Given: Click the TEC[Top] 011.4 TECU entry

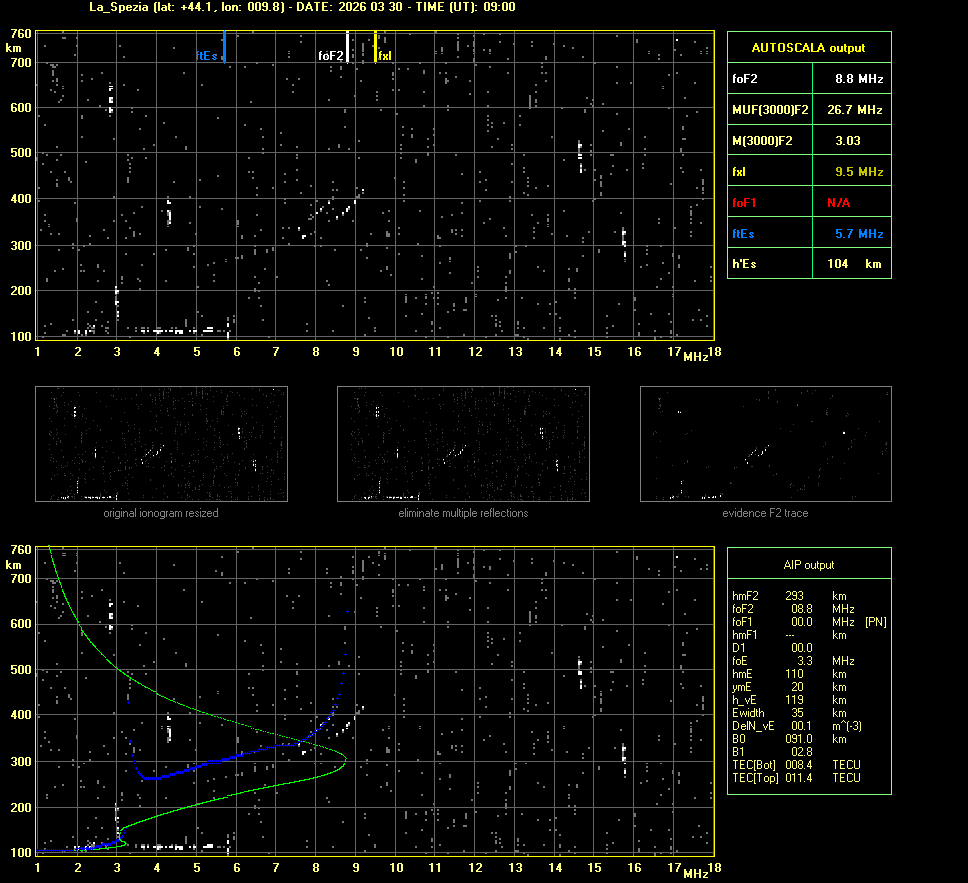Looking at the screenshot, I should pos(796,777).
